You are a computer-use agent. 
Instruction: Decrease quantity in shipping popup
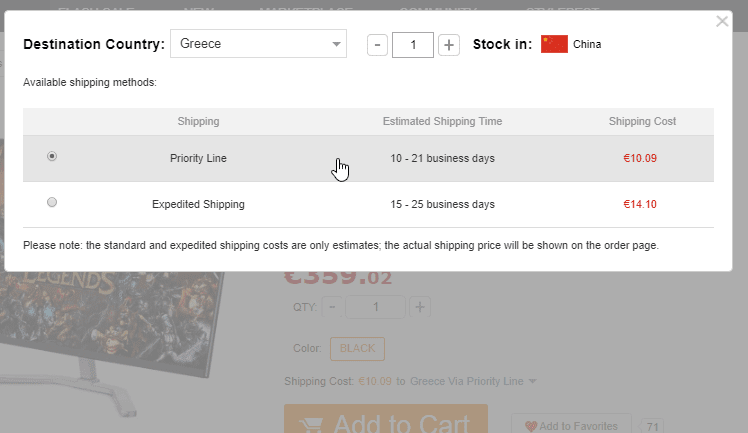[x=378, y=44]
